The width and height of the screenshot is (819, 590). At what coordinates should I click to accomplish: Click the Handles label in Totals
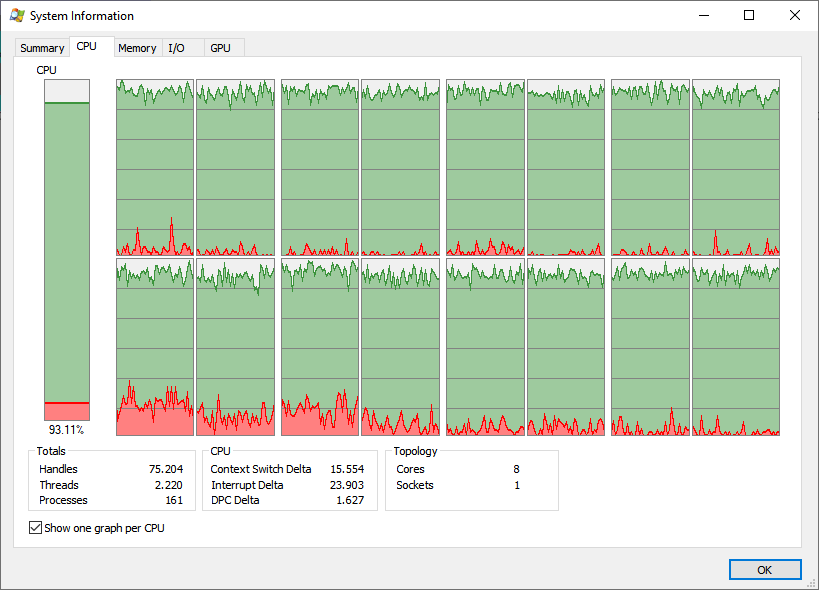point(58,469)
